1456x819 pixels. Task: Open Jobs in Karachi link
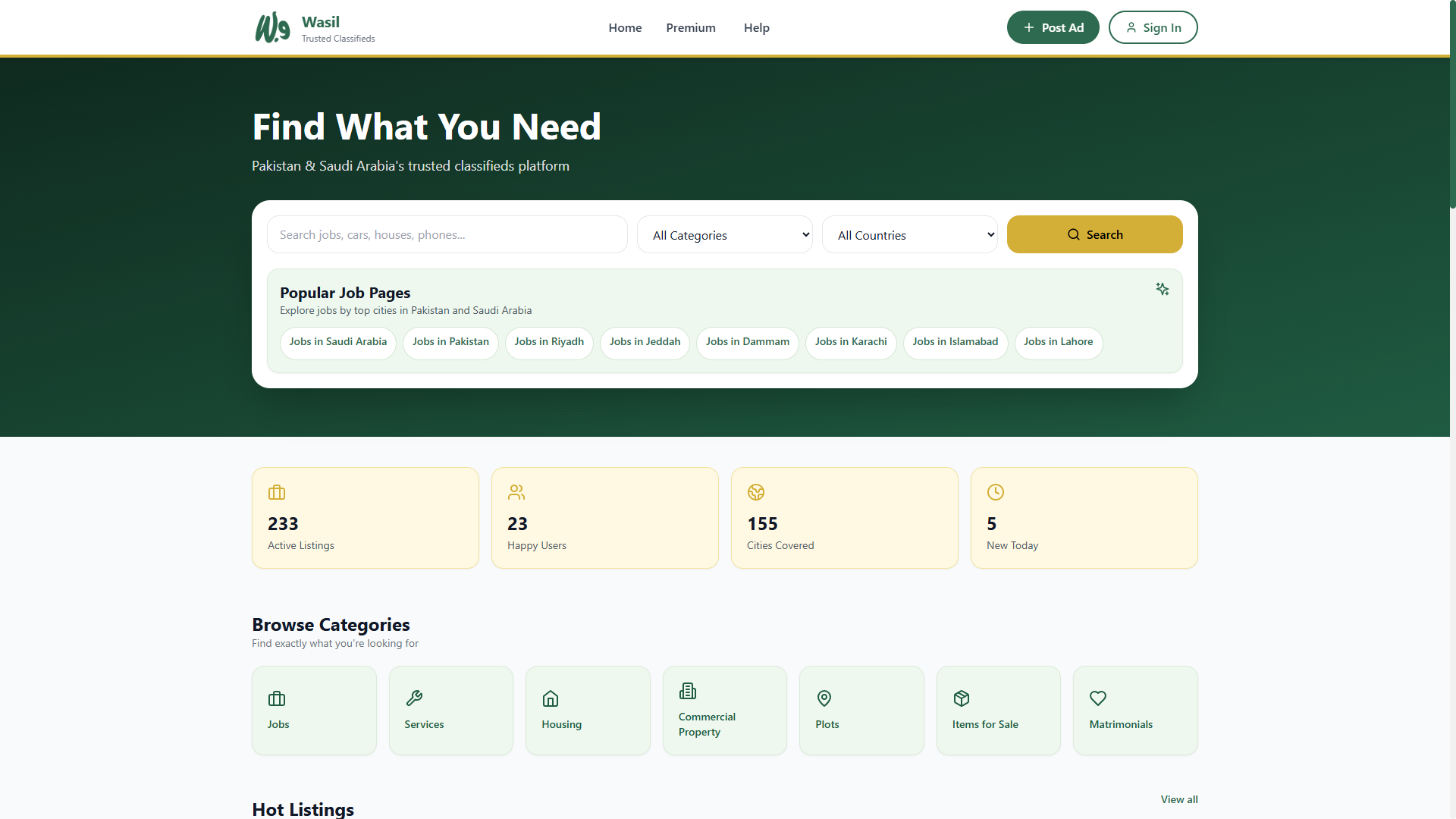click(851, 343)
